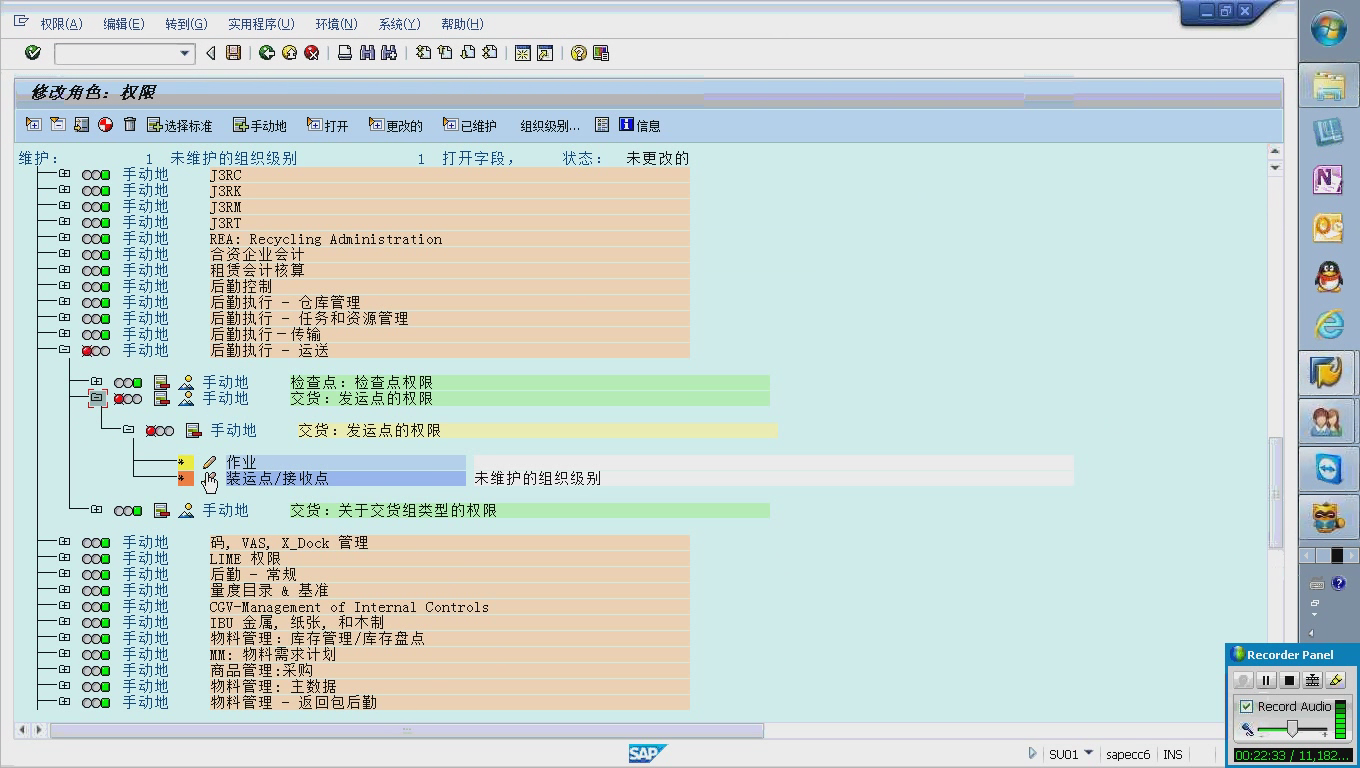Screen dimensions: 1360x768
Task: Open the 帮助(H) menu
Action: tap(462, 24)
